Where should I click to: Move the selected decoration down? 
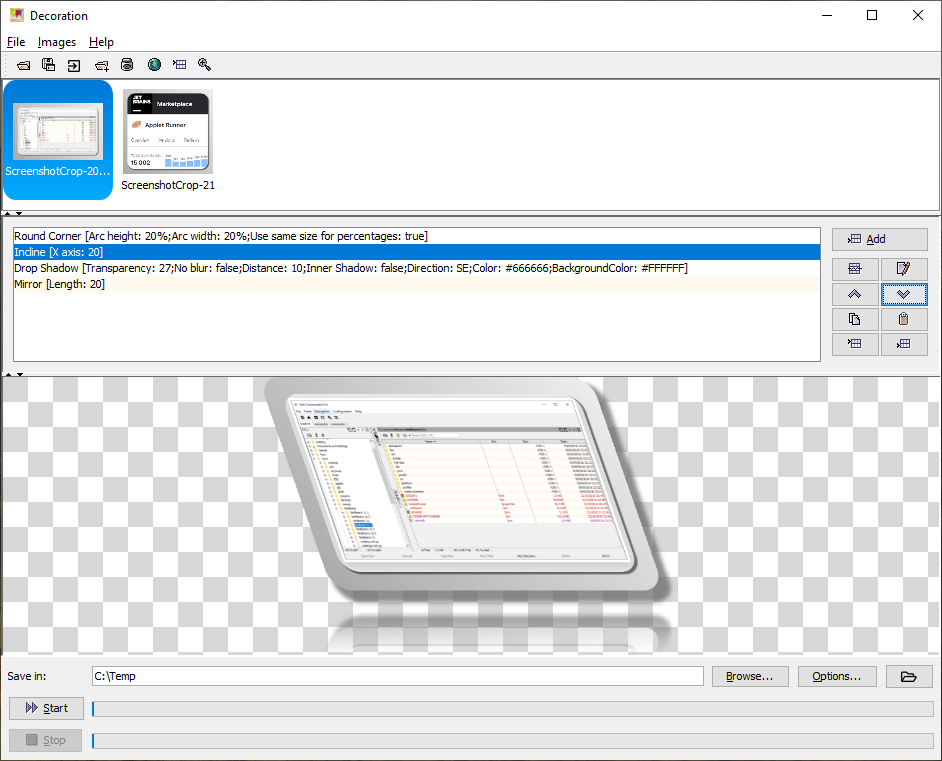(904, 294)
